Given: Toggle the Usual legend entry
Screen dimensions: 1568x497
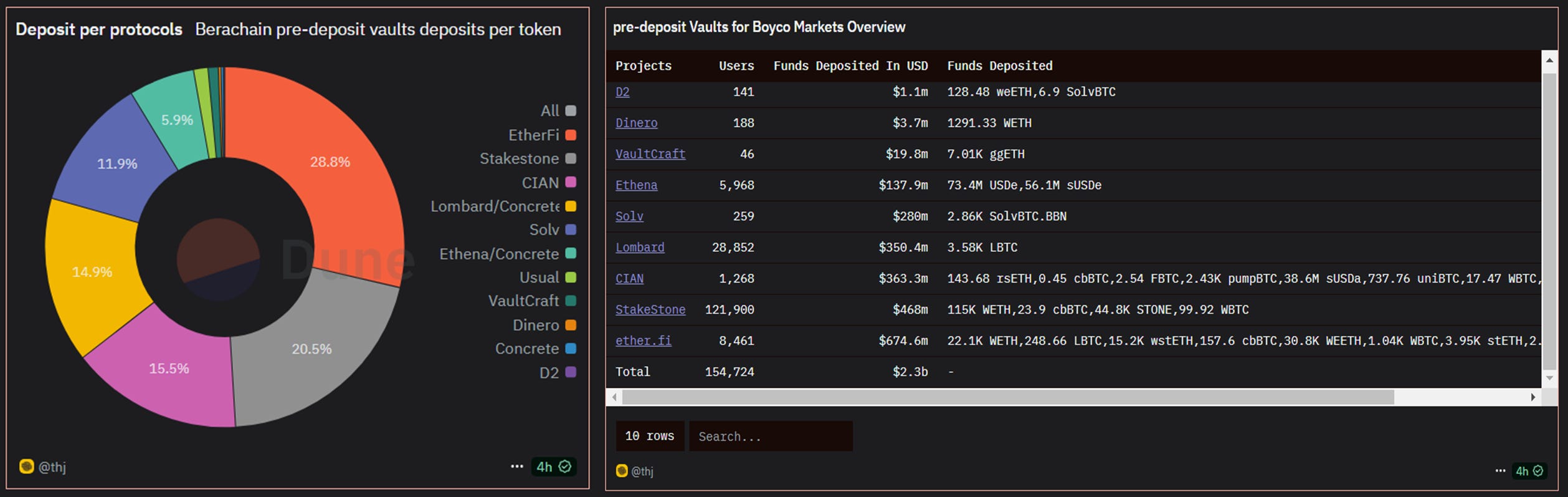Looking at the screenshot, I should tap(548, 277).
